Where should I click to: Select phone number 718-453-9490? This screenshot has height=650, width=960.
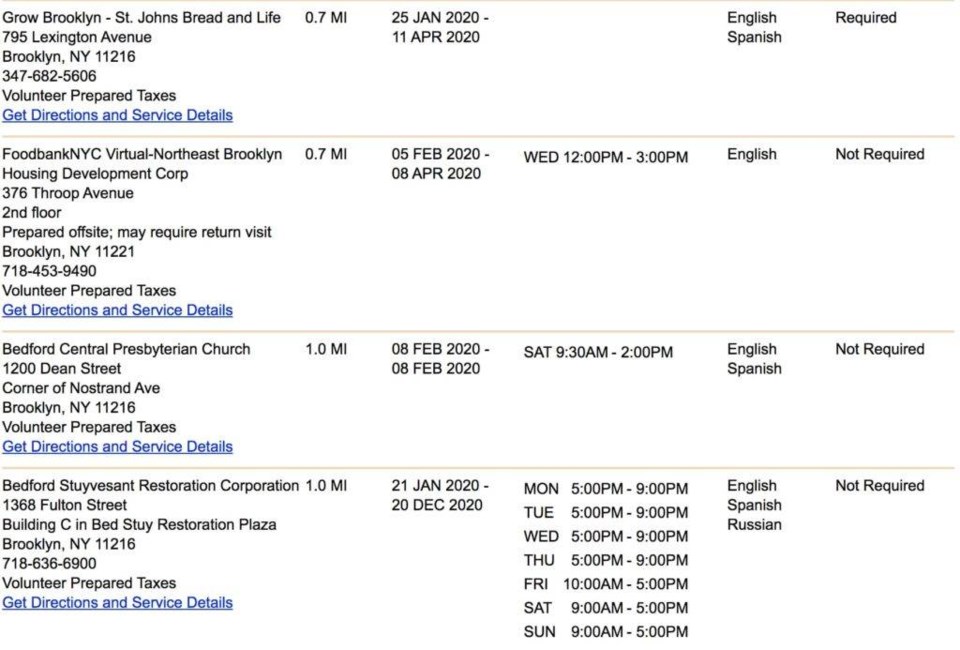[x=50, y=271]
